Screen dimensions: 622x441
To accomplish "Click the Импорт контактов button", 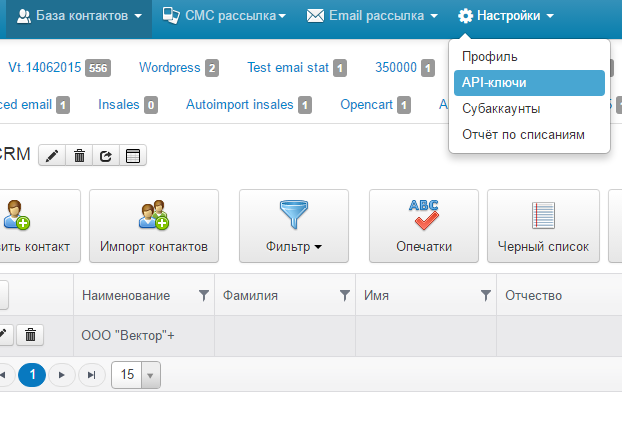I will pyautogui.click(x=154, y=226).
